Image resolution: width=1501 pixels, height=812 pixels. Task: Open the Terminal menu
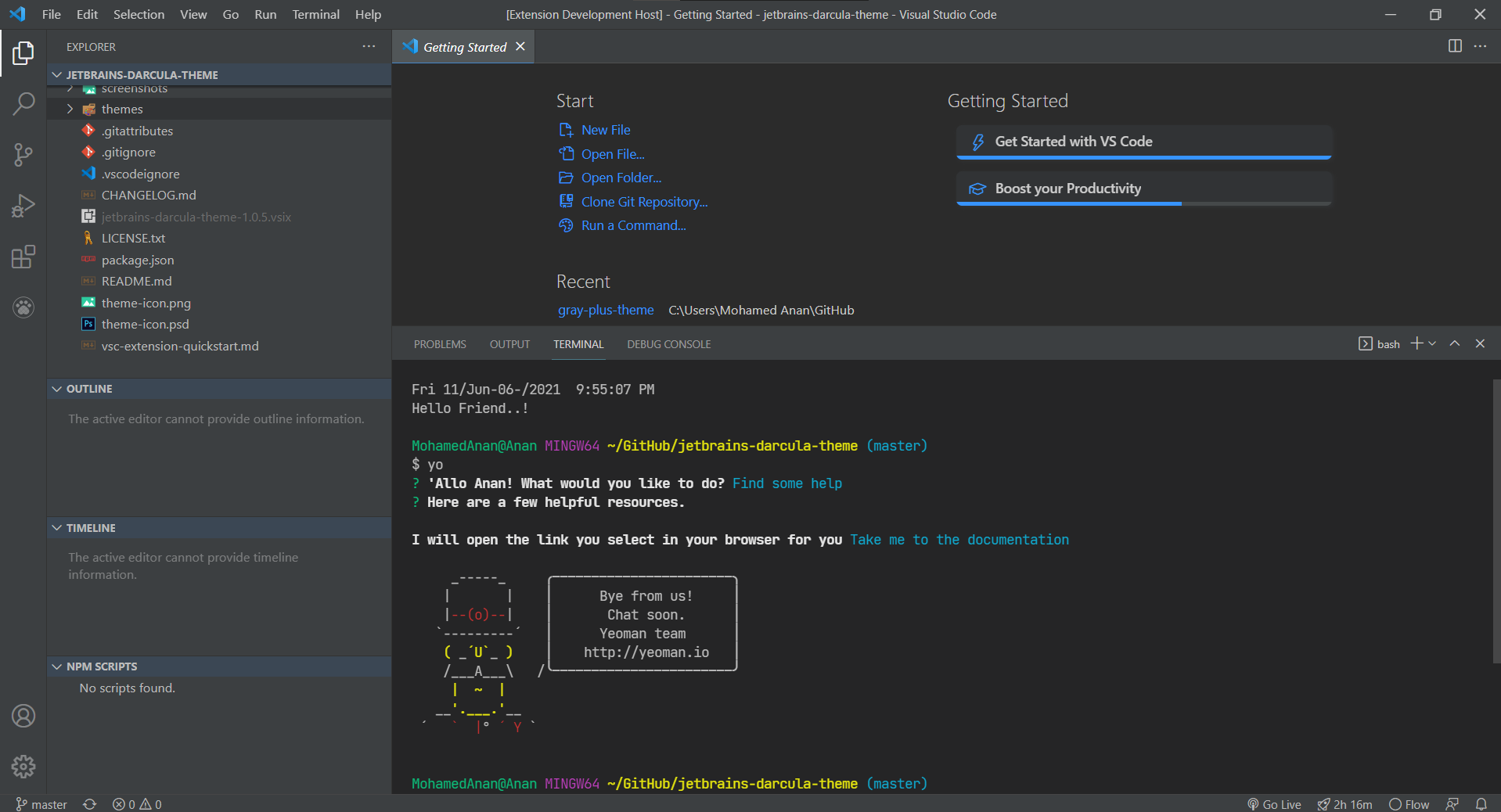point(315,14)
